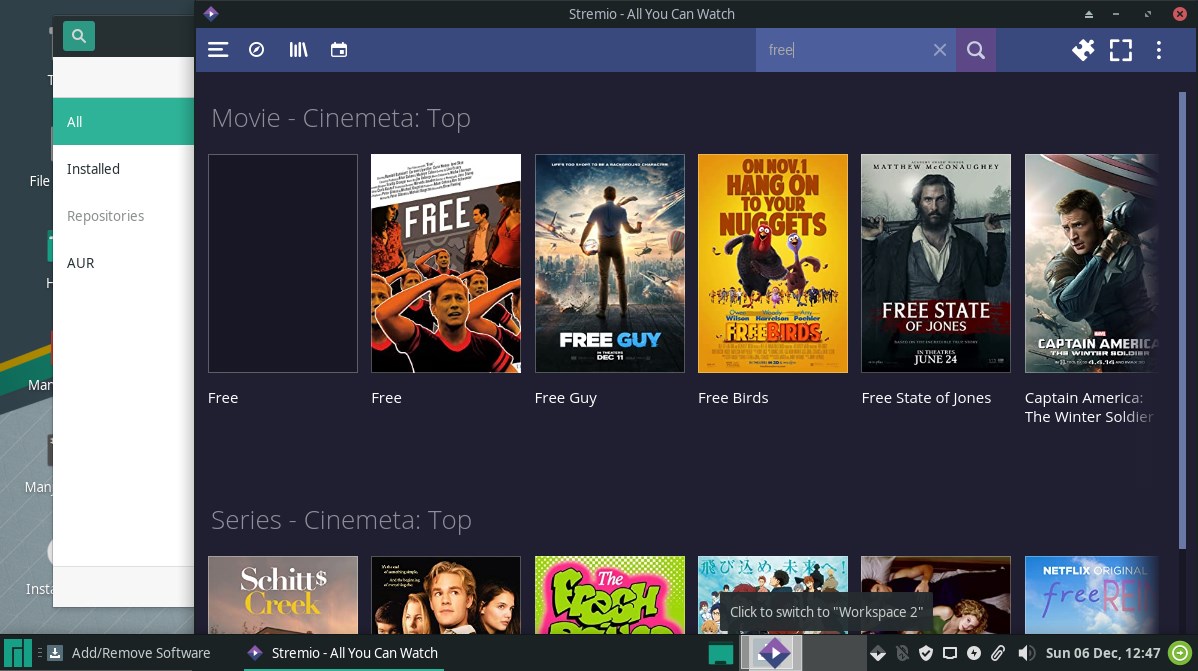Click Stremio taskbar window entry
Screen dimensions: 1198x671
344,653
